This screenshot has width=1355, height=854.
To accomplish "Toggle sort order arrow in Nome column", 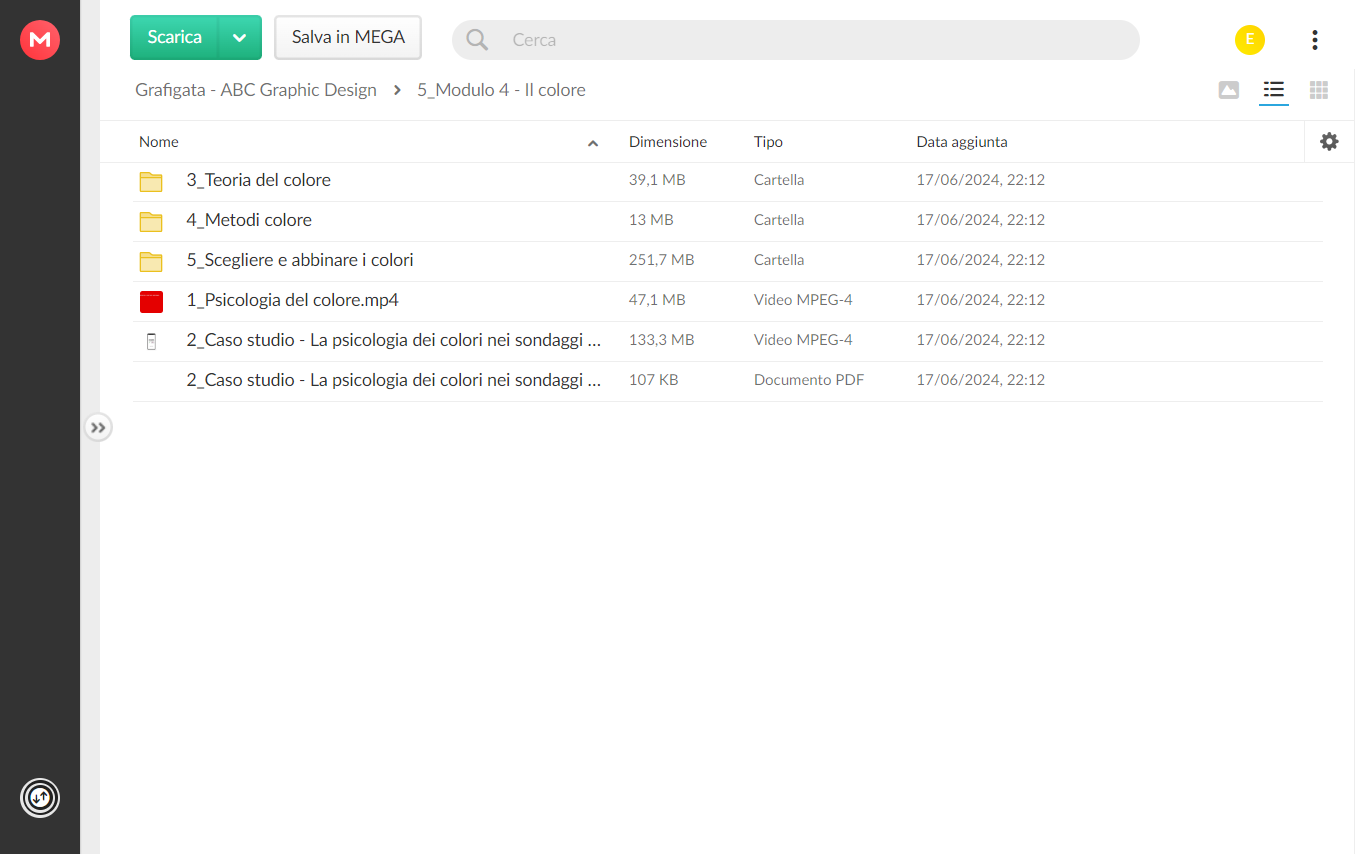I will coord(593,143).
